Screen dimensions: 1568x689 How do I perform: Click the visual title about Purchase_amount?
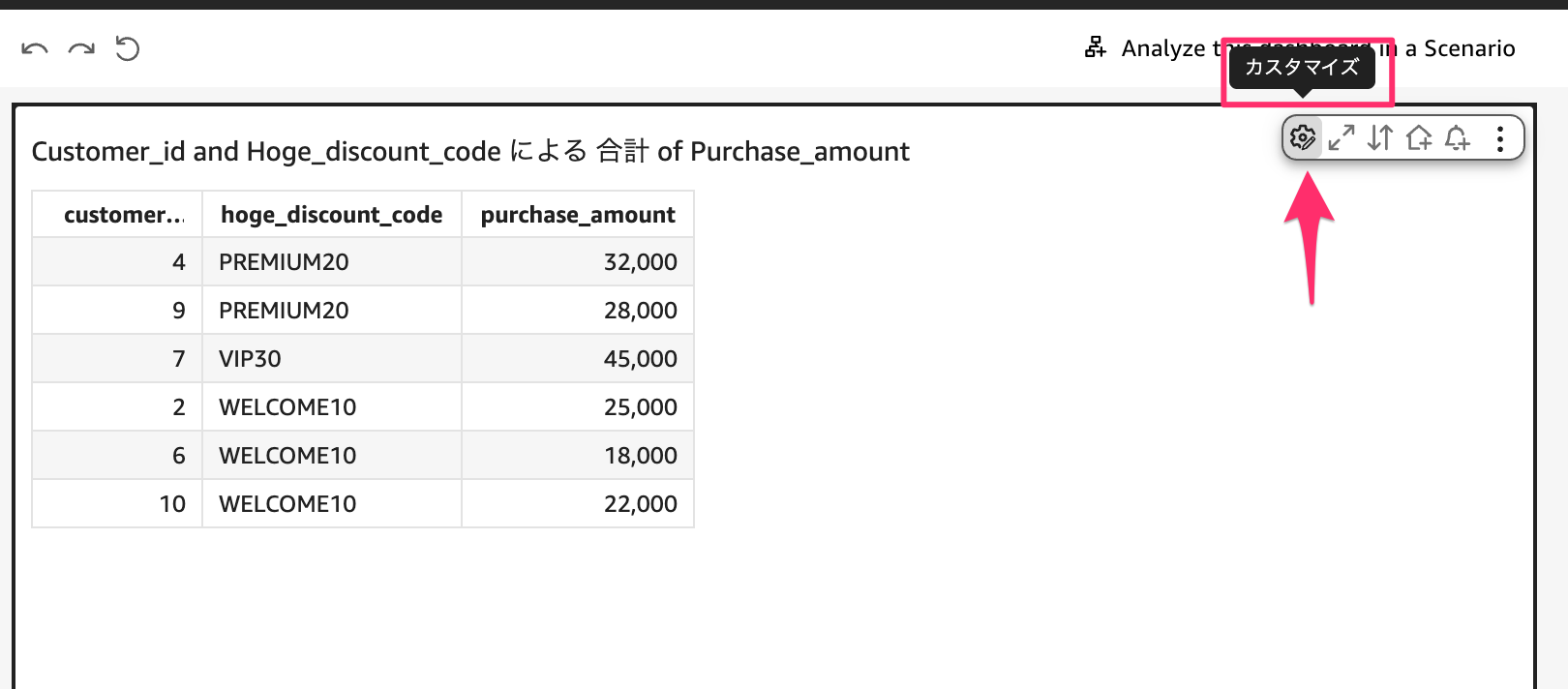(x=470, y=151)
